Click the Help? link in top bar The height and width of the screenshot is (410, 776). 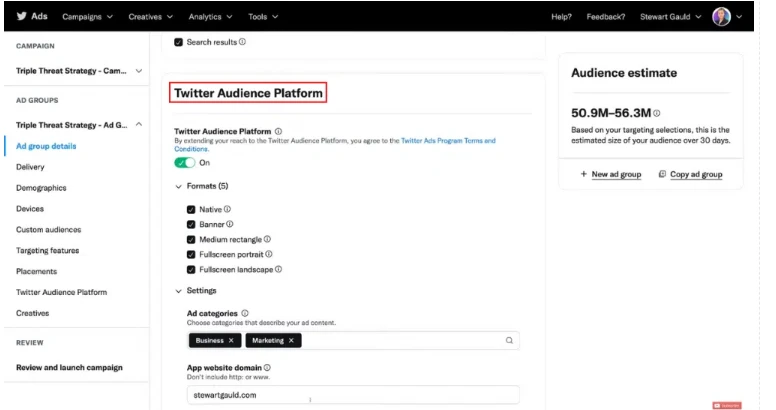coord(561,17)
